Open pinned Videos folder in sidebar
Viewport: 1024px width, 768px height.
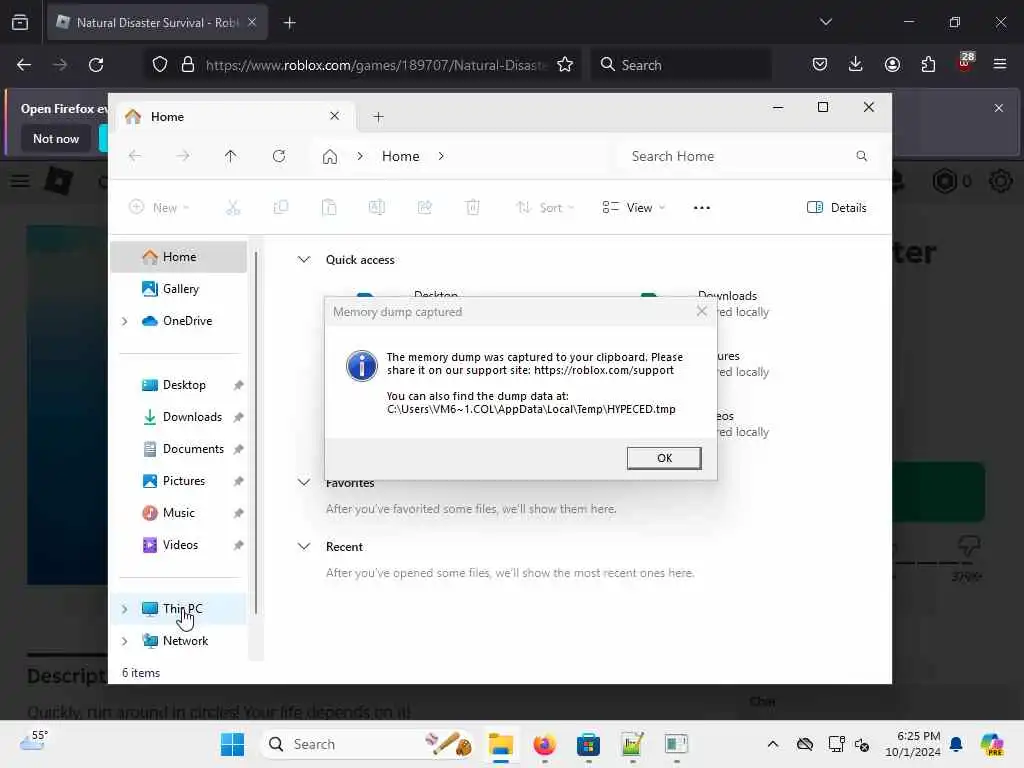click(180, 545)
